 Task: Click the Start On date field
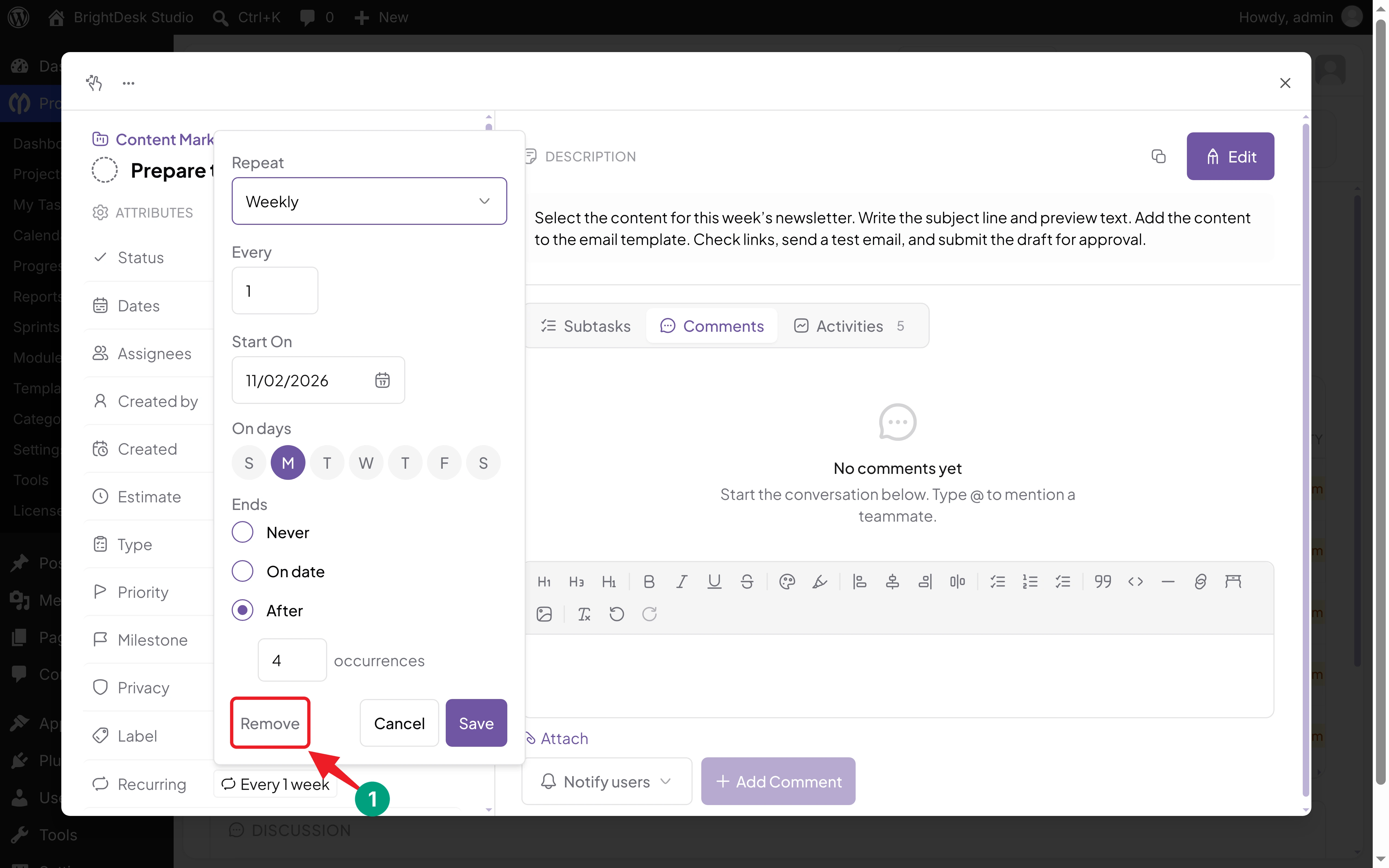[x=318, y=380]
